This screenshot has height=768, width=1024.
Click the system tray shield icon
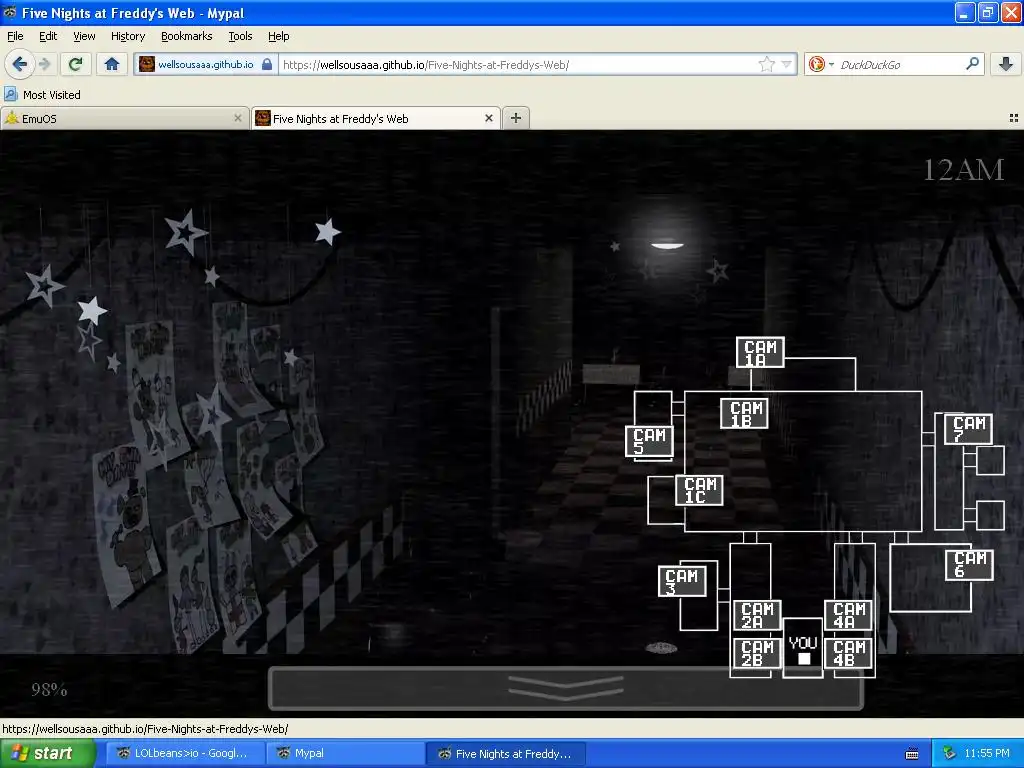coord(950,754)
